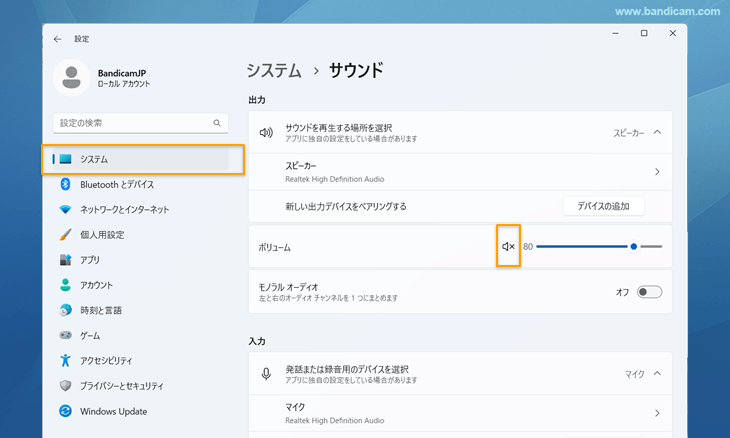730x438 pixels.
Task: Collapse the サウンドを再生する場所 output section
Action: [x=657, y=132]
